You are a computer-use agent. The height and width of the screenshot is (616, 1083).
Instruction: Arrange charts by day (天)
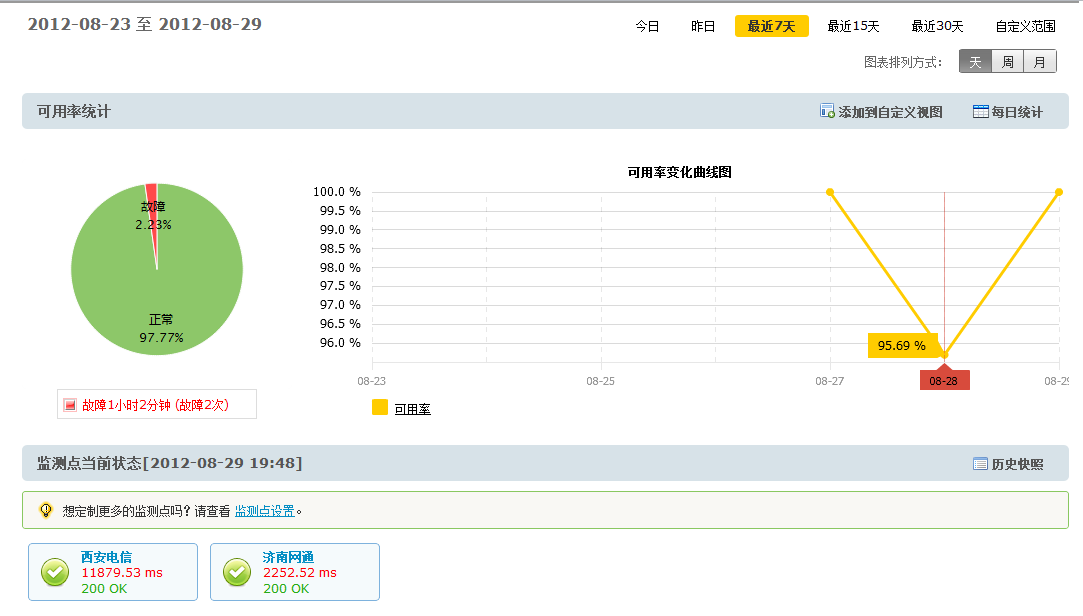(x=975, y=62)
